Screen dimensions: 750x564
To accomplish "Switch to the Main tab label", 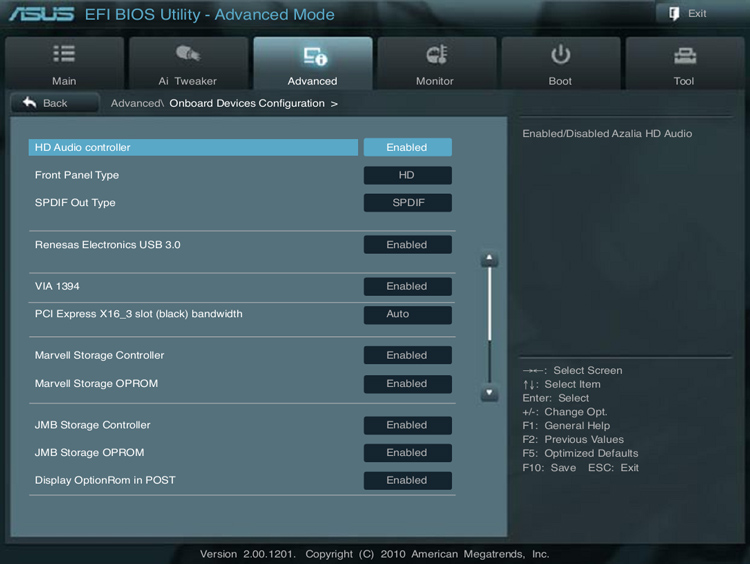I will [x=64, y=81].
